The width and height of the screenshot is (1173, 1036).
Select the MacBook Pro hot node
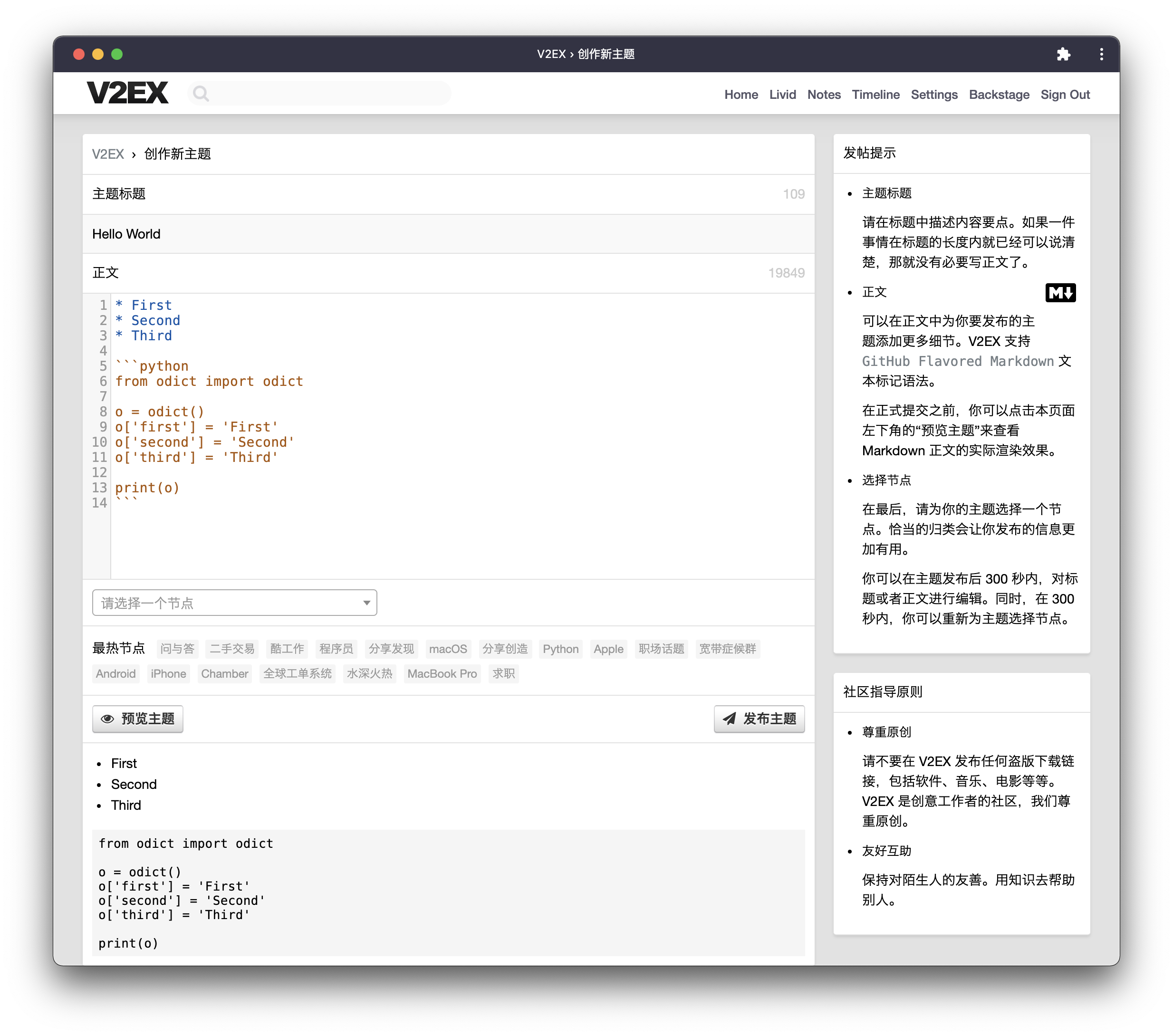[442, 673]
